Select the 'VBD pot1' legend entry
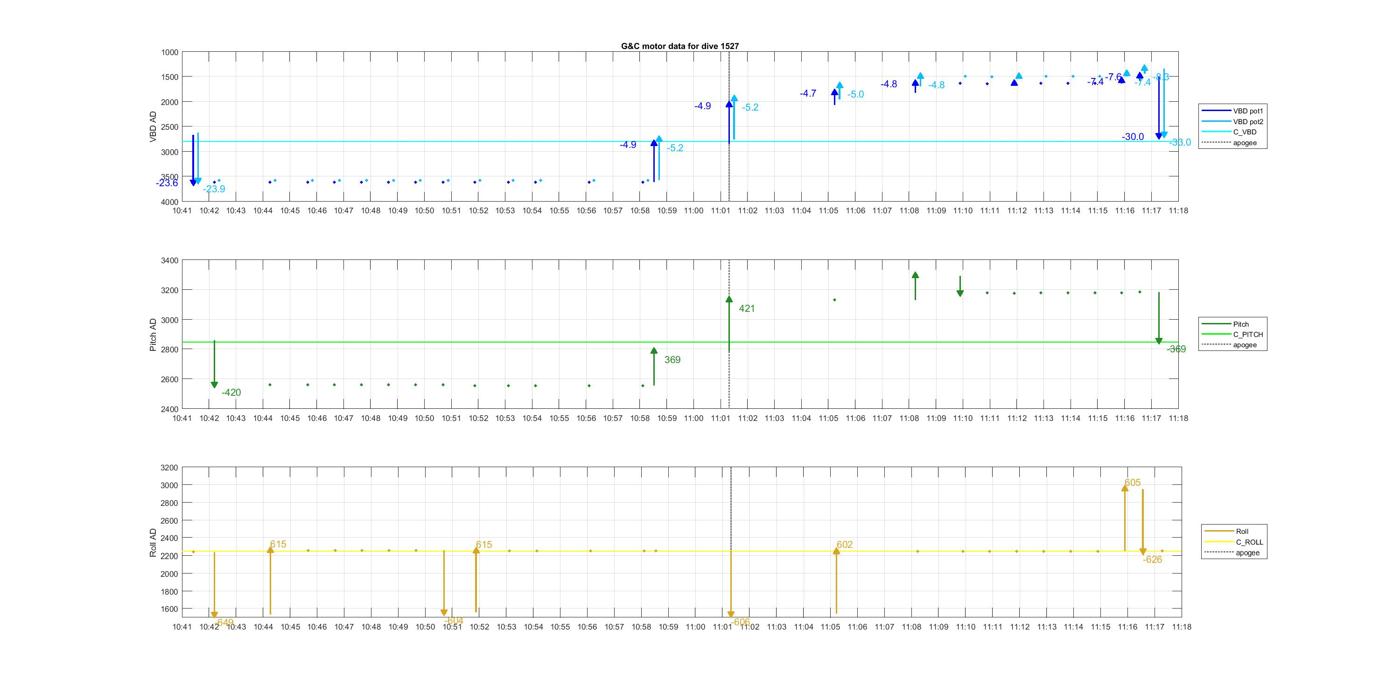 coord(1233,111)
